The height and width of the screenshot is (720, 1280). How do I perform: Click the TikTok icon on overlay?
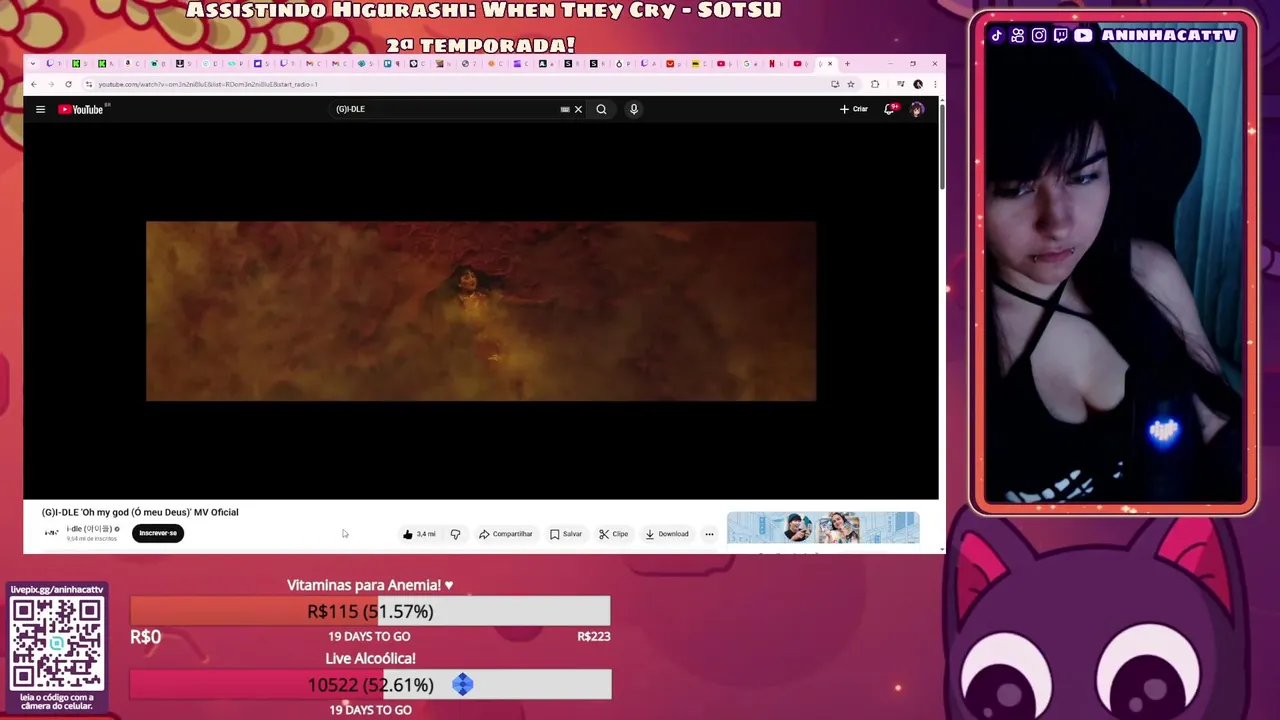click(996, 35)
